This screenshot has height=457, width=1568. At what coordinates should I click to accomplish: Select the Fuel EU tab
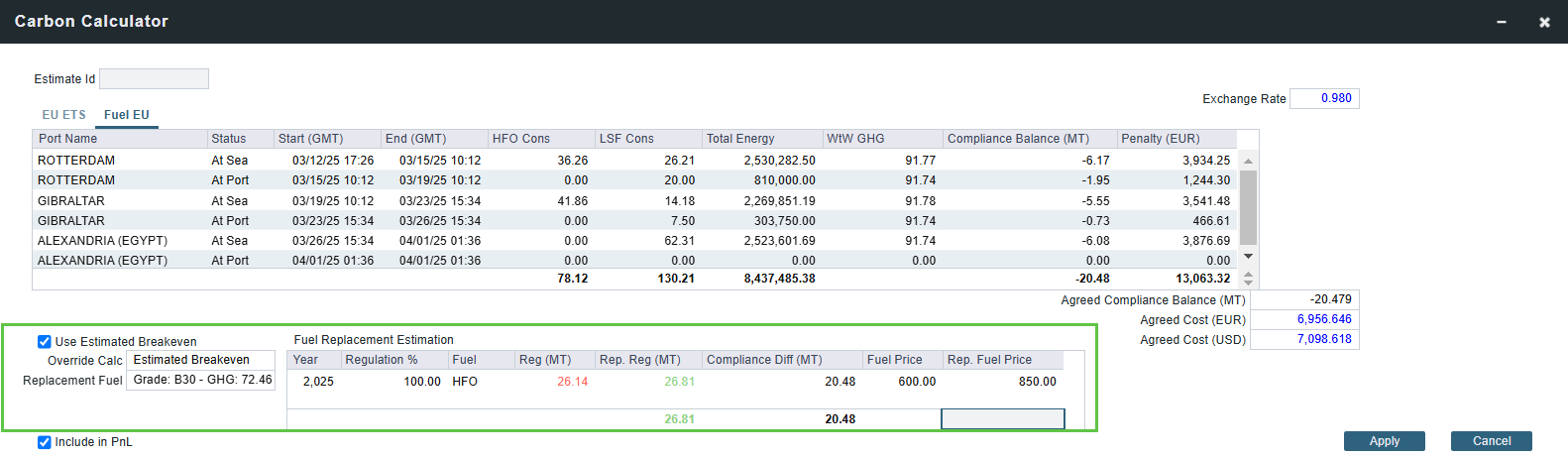click(x=127, y=115)
